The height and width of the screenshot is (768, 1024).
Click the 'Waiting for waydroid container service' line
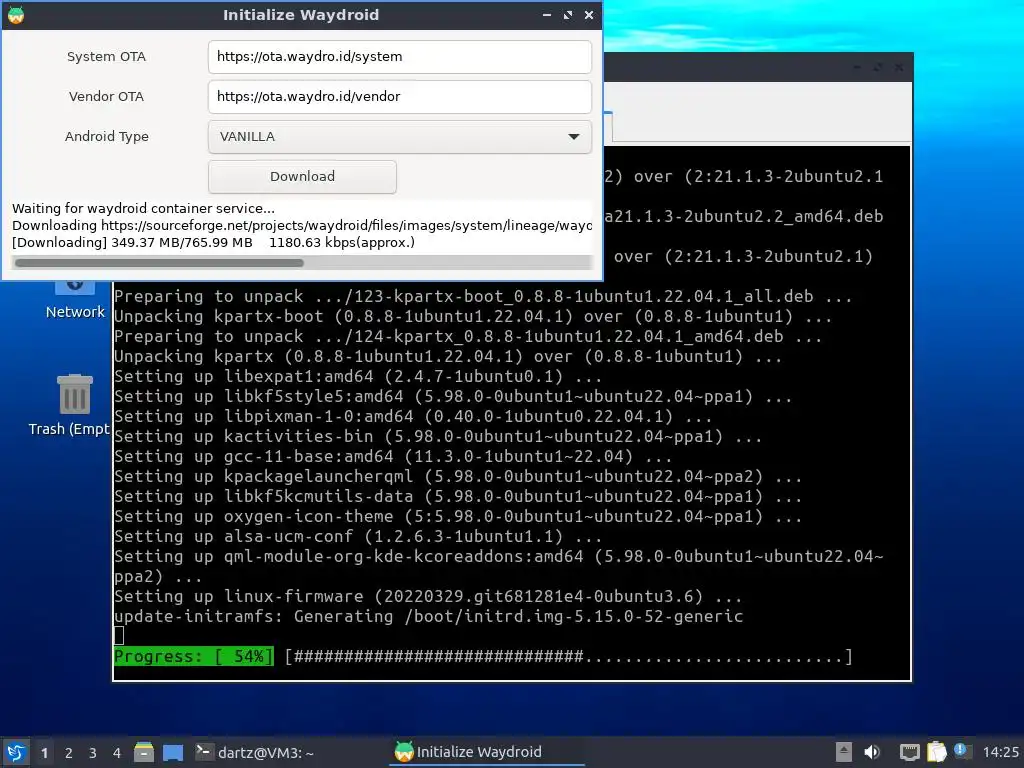144,209
